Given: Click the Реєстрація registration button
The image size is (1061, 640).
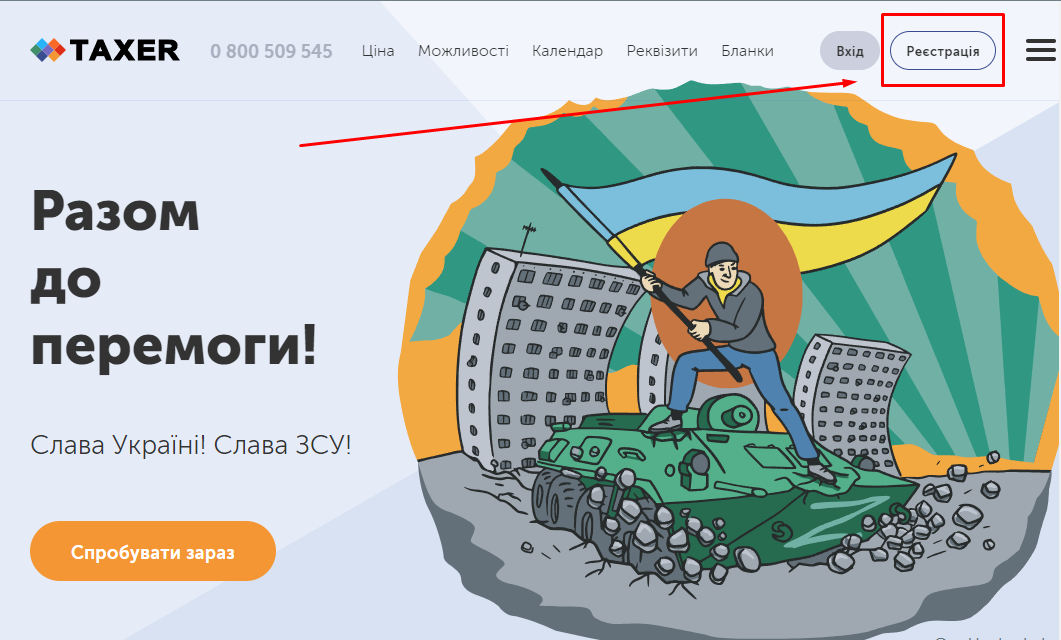Looking at the screenshot, I should 943,51.
